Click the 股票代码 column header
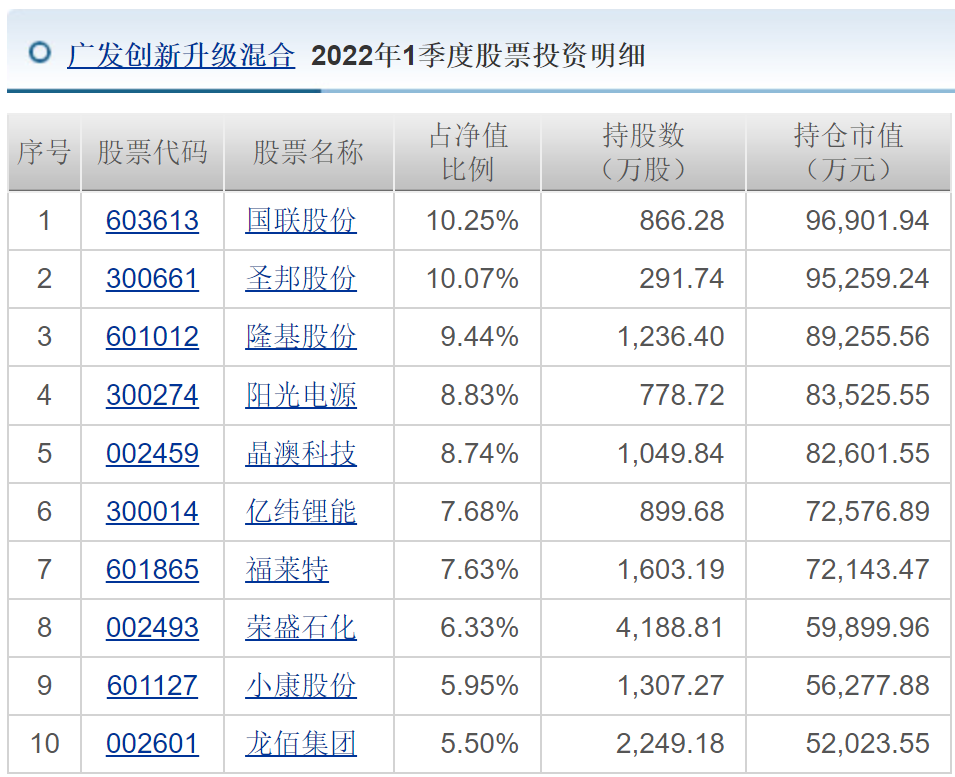 click(x=152, y=152)
